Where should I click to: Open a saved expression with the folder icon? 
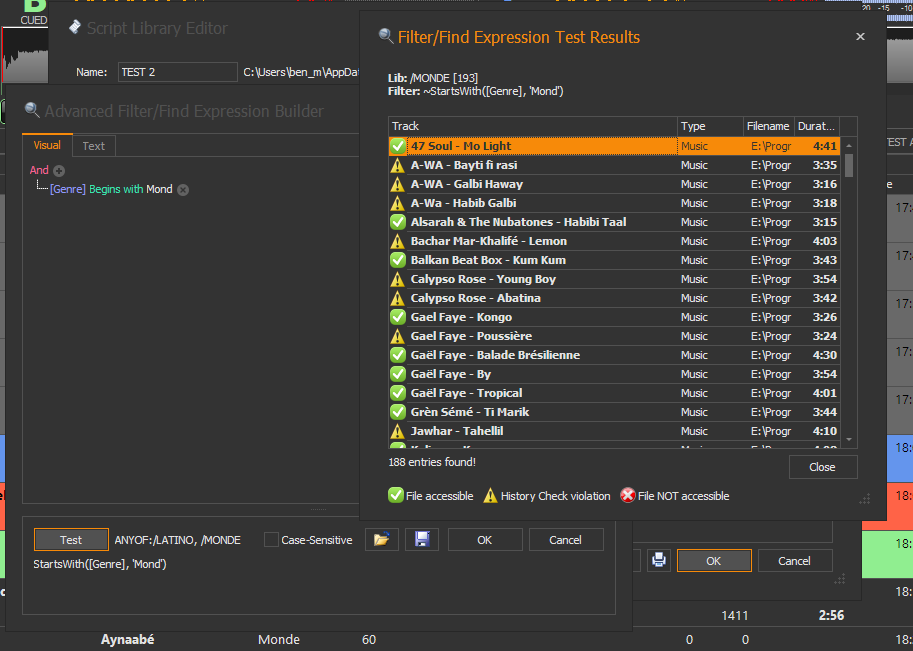tap(380, 540)
